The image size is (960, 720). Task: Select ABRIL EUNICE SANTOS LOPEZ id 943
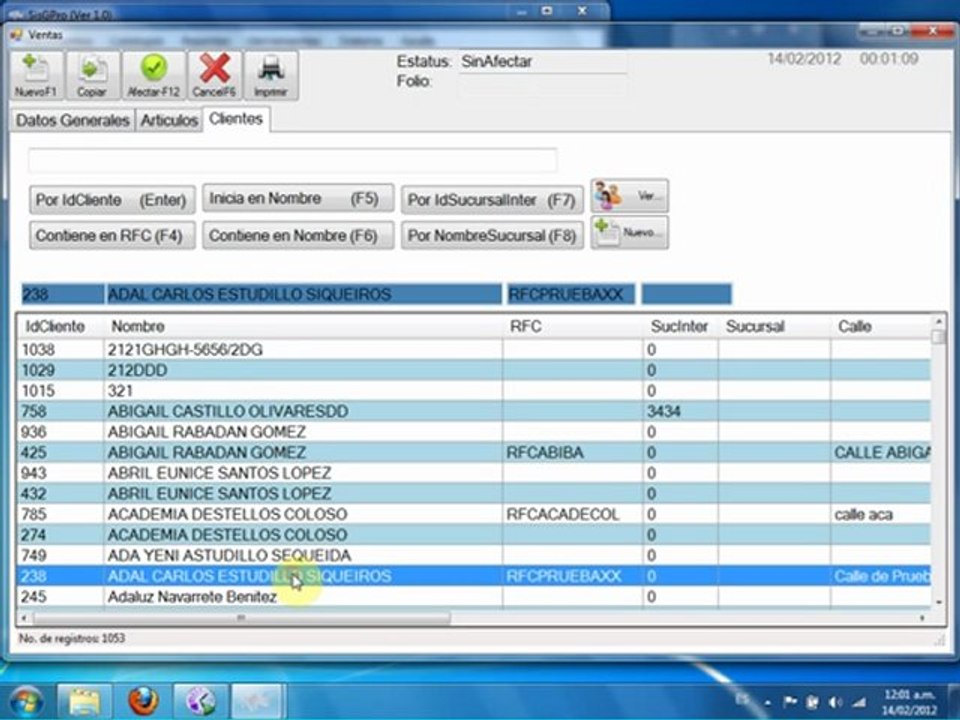(474, 473)
